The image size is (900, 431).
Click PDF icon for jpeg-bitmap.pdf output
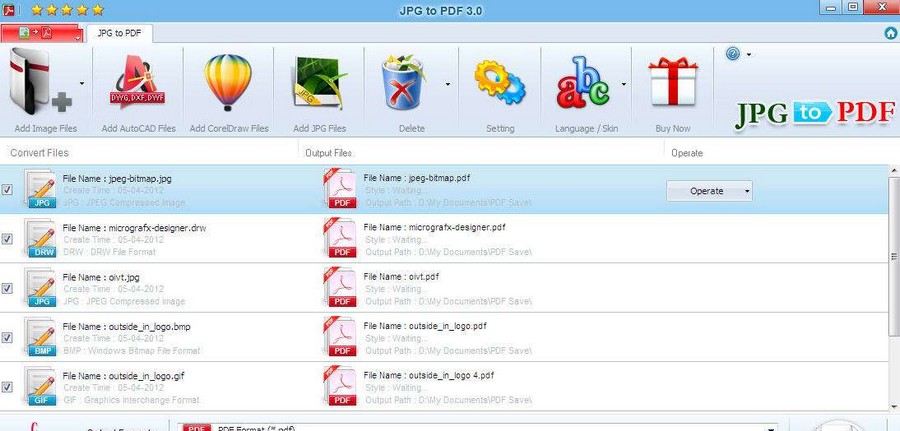pyautogui.click(x=340, y=189)
